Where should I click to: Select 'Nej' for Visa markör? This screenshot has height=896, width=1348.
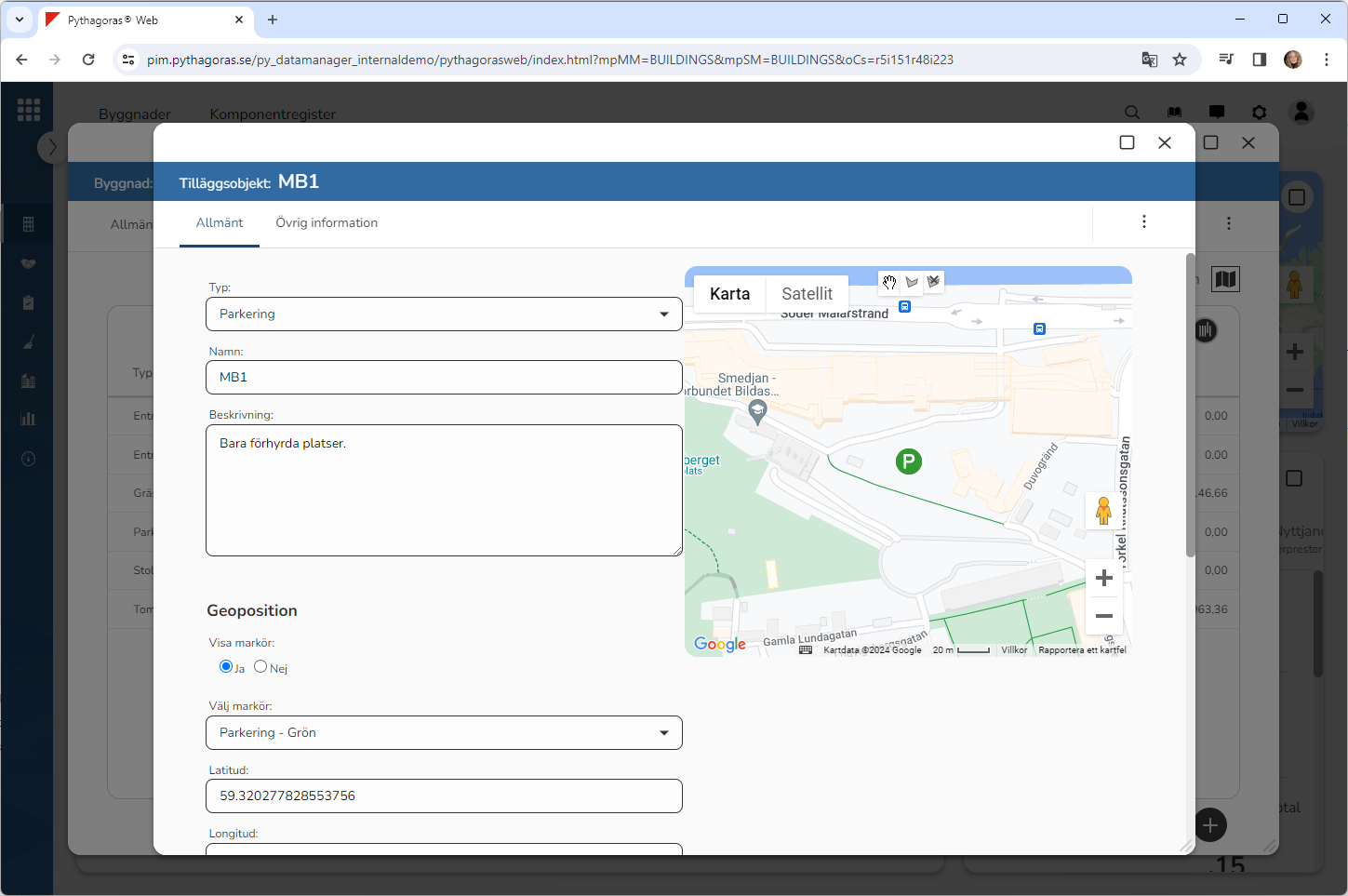coord(260,666)
